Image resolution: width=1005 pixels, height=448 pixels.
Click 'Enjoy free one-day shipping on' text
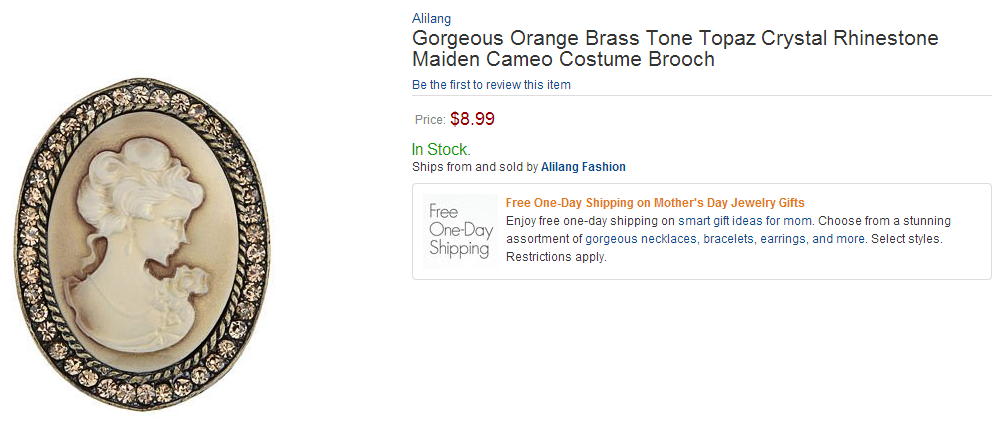(590, 221)
